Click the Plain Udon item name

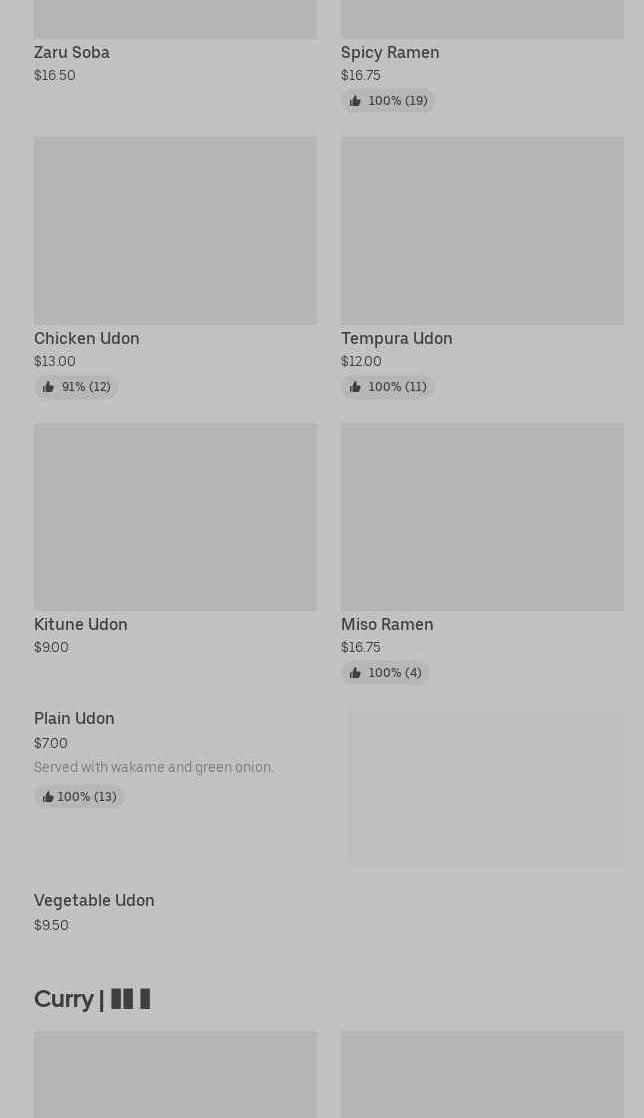pyautogui.click(x=74, y=718)
